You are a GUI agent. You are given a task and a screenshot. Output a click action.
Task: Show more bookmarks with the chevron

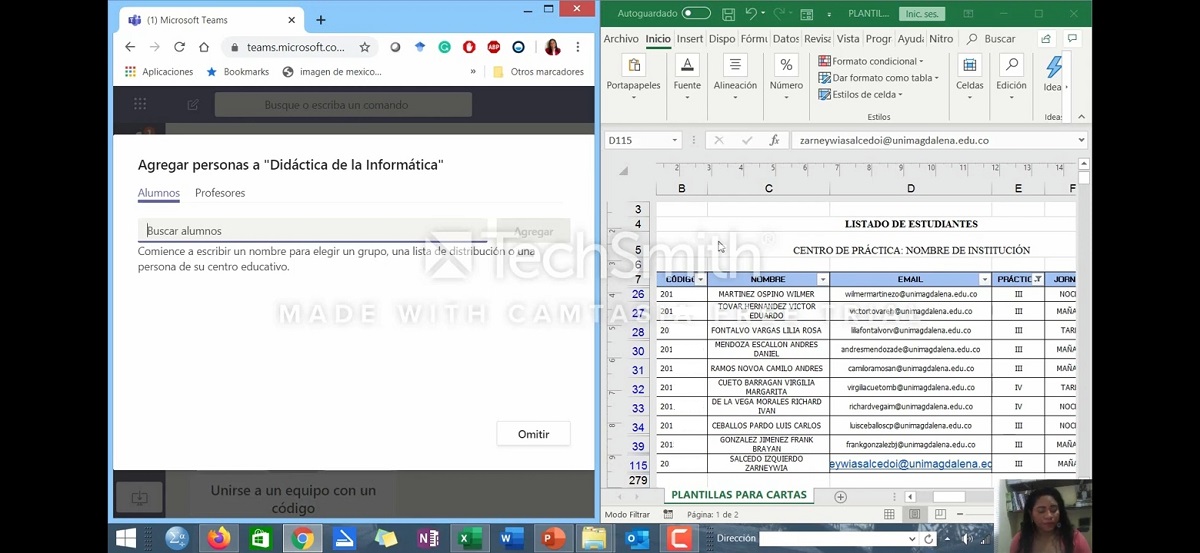[x=473, y=72]
